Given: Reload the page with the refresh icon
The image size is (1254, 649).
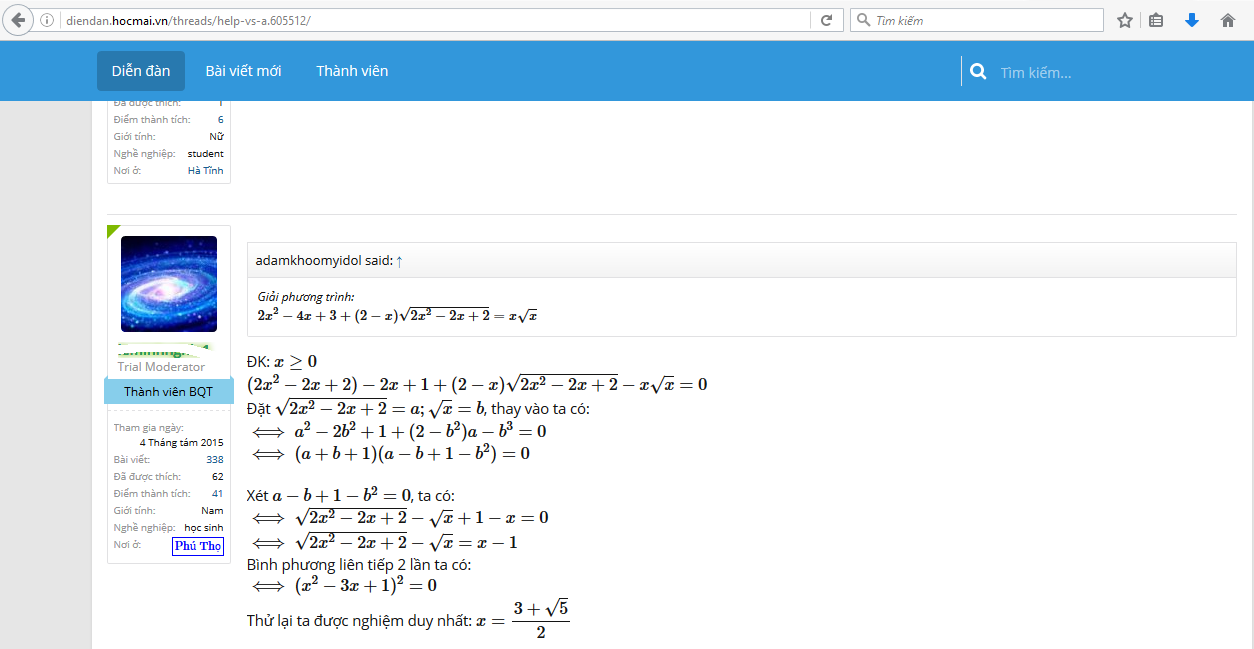Looking at the screenshot, I should pos(826,20).
